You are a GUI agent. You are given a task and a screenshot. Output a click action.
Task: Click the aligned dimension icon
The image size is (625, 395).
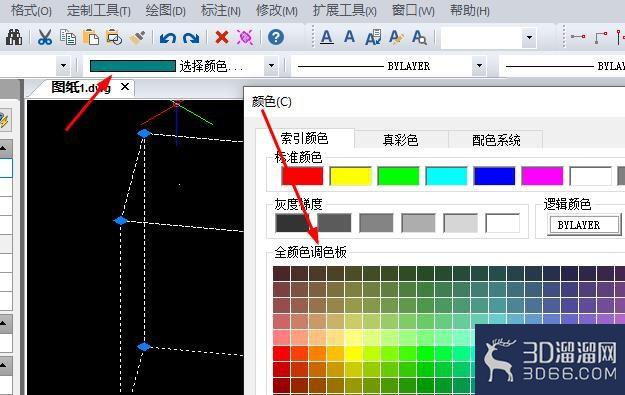tap(601, 37)
